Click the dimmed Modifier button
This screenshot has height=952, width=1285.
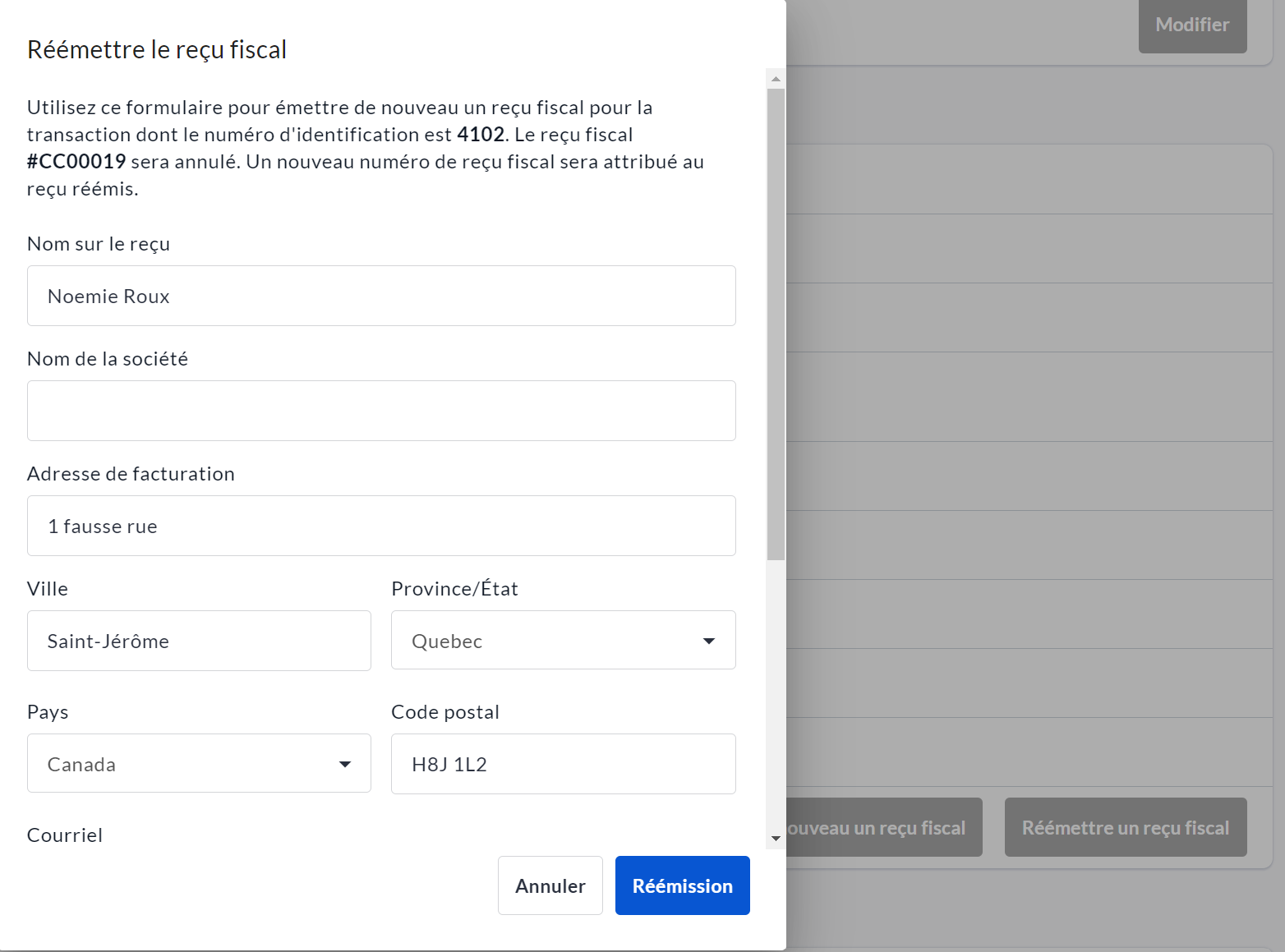1192,25
